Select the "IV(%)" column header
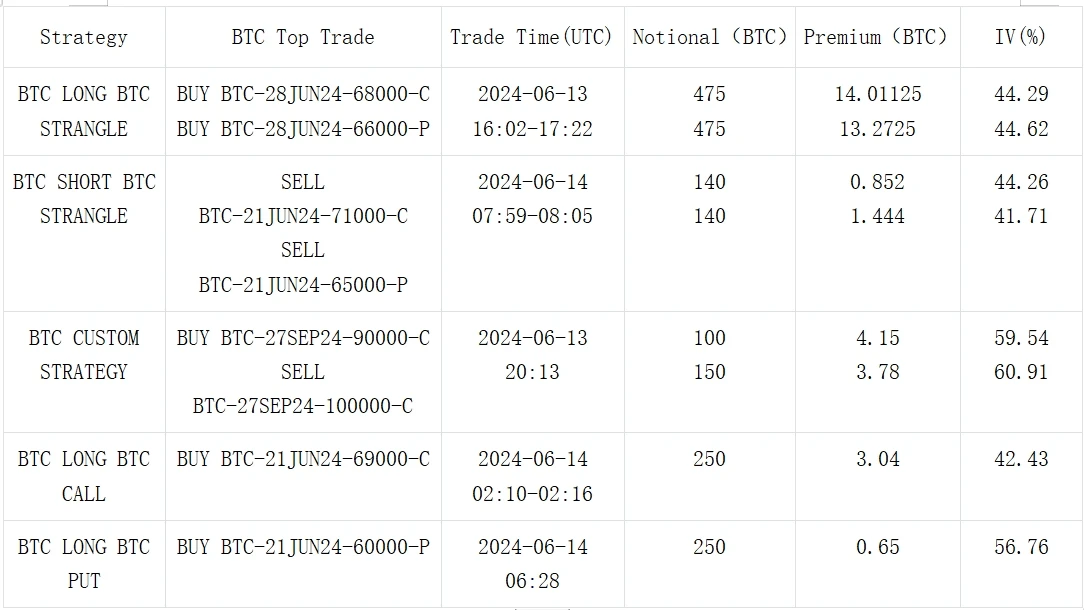Viewport: 1084px width, 610px height. click(x=1020, y=38)
